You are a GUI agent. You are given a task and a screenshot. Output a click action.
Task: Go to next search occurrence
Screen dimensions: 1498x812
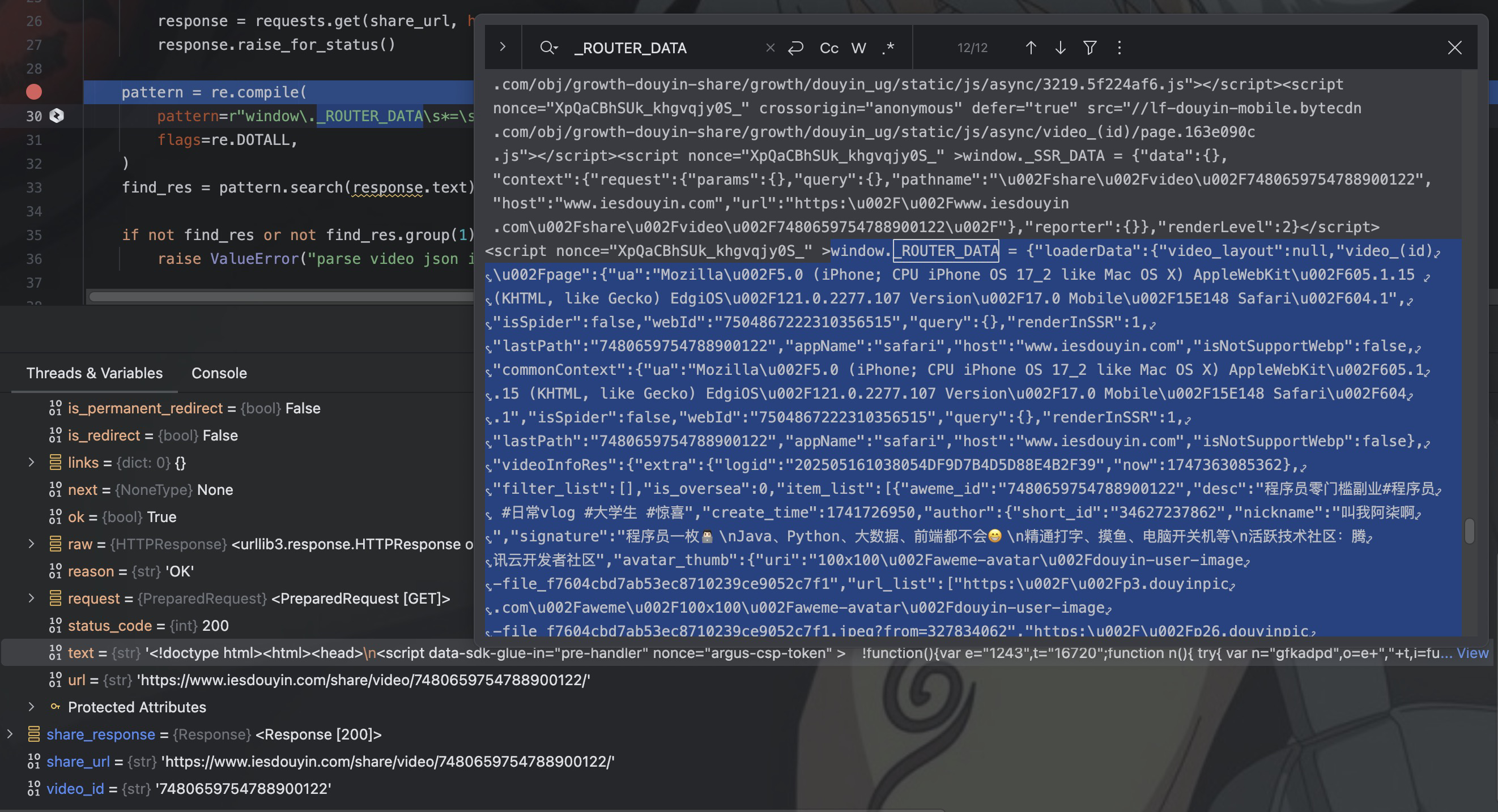point(1060,48)
